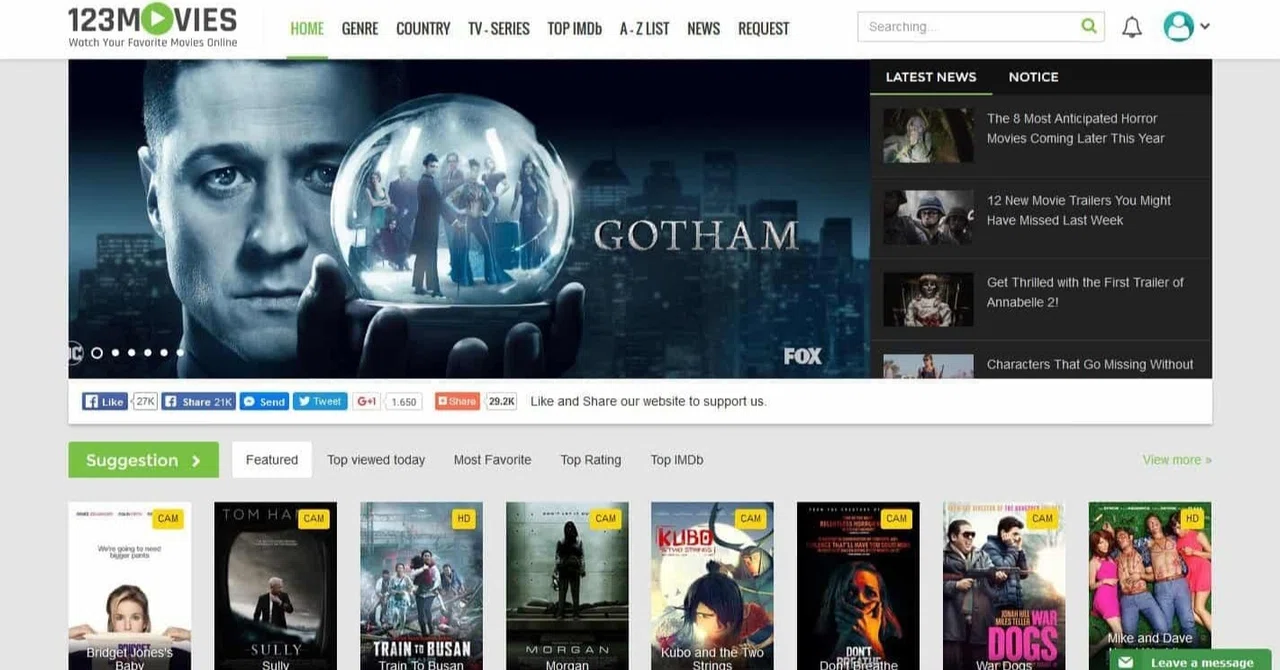The image size is (1280, 670).
Task: Switch to the NOTICE tab
Action: click(1033, 77)
